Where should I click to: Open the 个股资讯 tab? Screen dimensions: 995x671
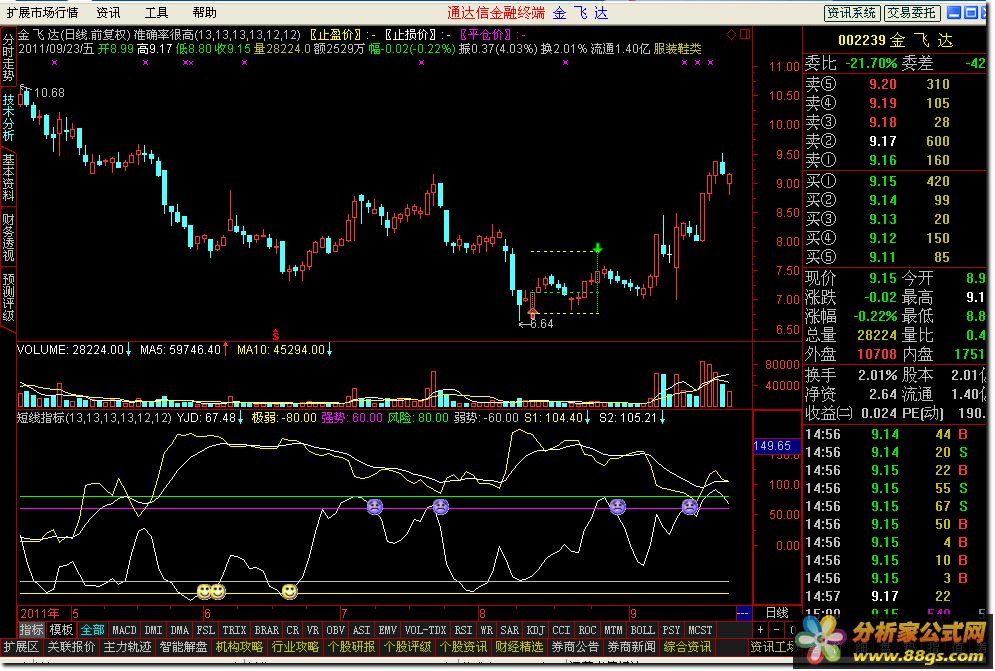[x=463, y=647]
